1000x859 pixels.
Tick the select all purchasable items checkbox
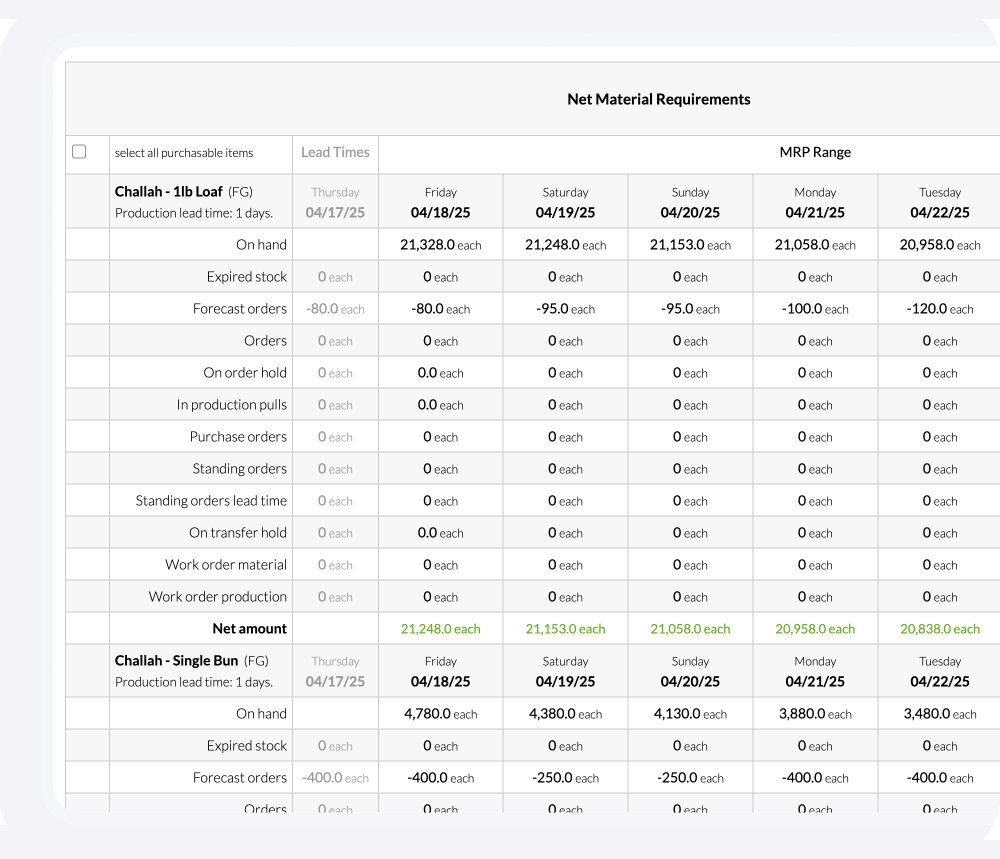click(x=79, y=152)
